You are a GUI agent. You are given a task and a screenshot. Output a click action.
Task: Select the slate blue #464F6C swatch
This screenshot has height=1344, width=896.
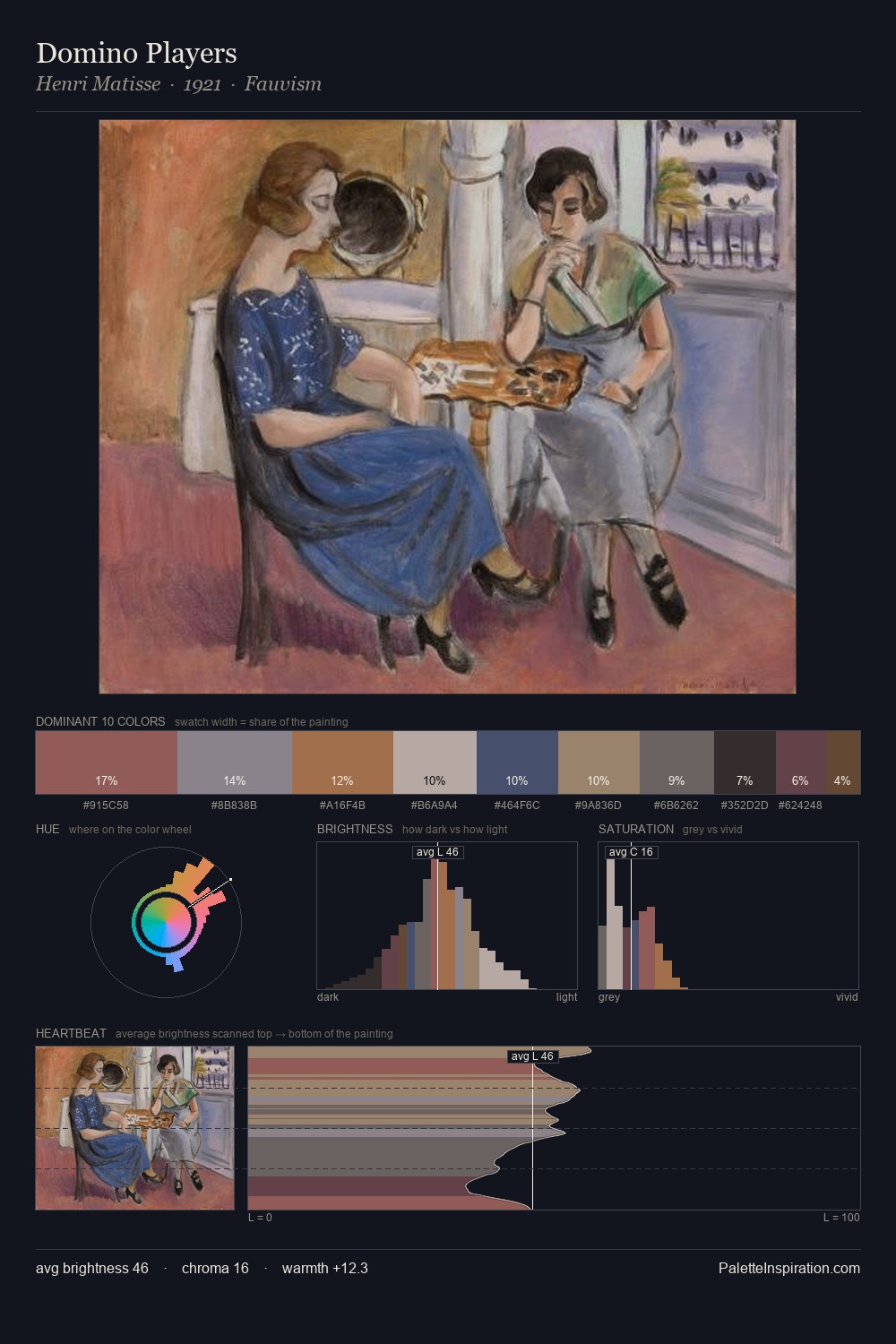point(517,762)
